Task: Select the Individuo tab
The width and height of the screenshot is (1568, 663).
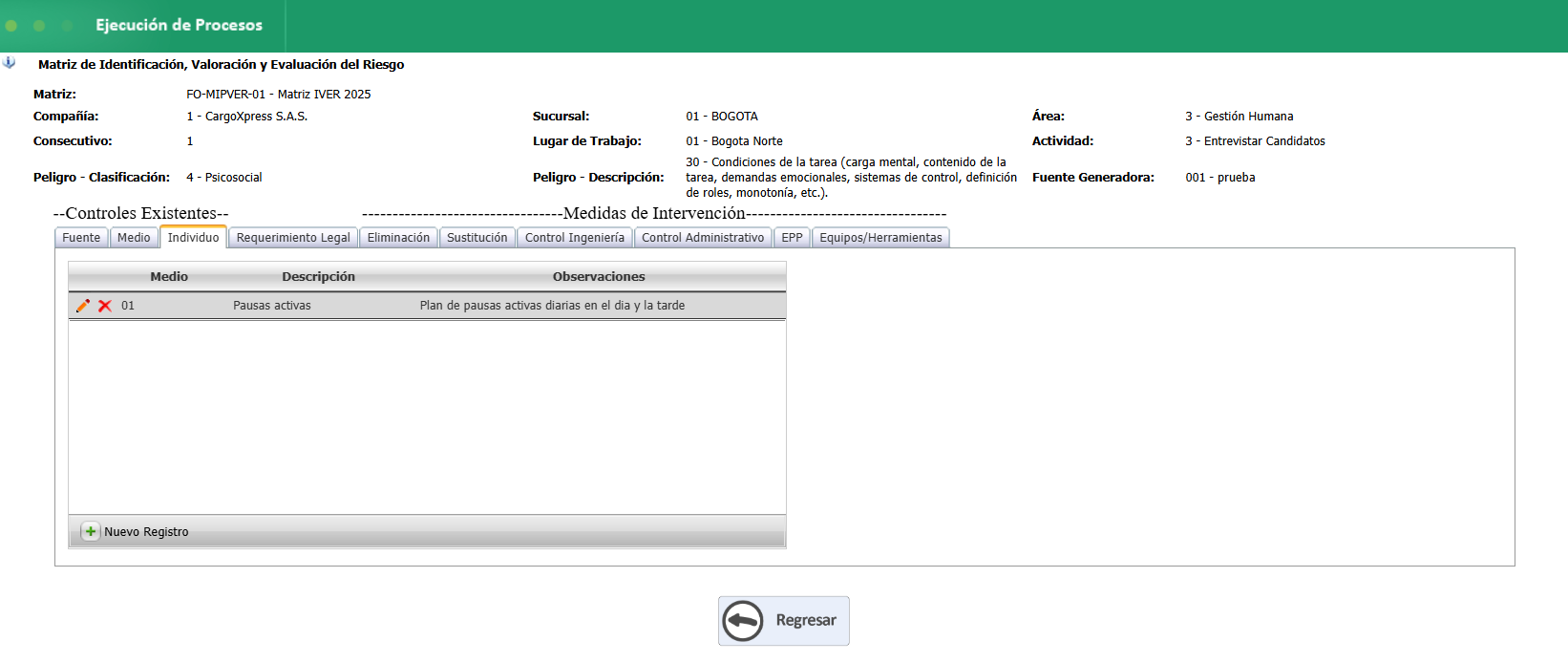Action: click(193, 238)
